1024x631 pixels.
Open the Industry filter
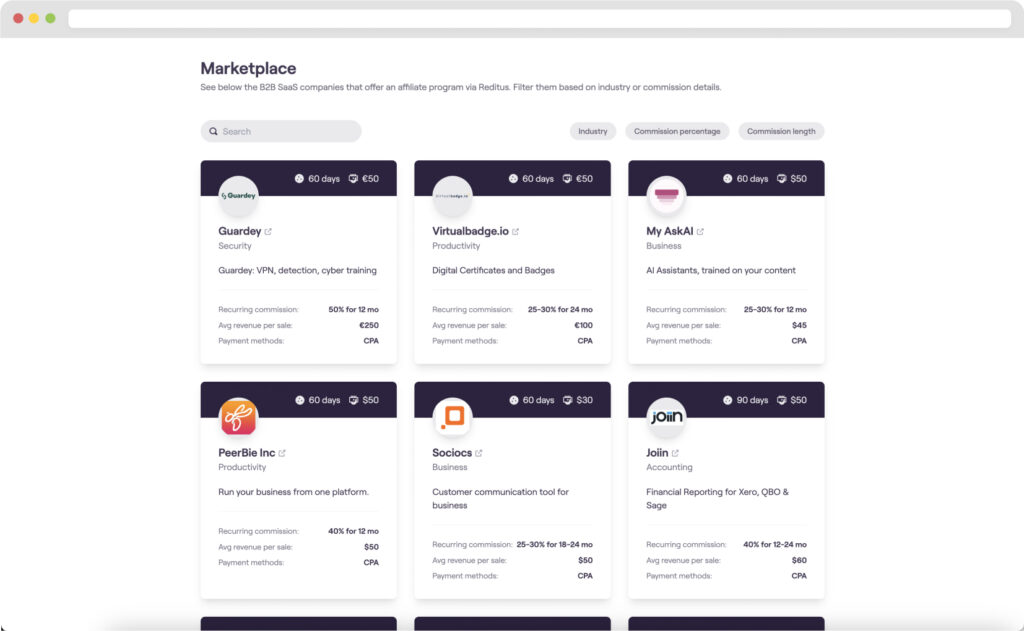[x=592, y=131]
